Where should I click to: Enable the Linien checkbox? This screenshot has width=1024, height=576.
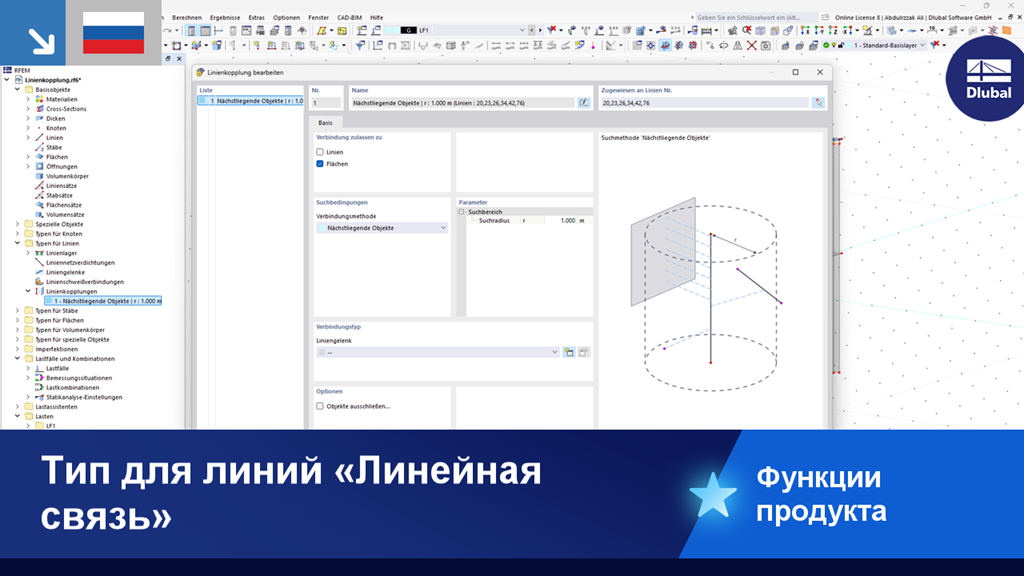(320, 152)
